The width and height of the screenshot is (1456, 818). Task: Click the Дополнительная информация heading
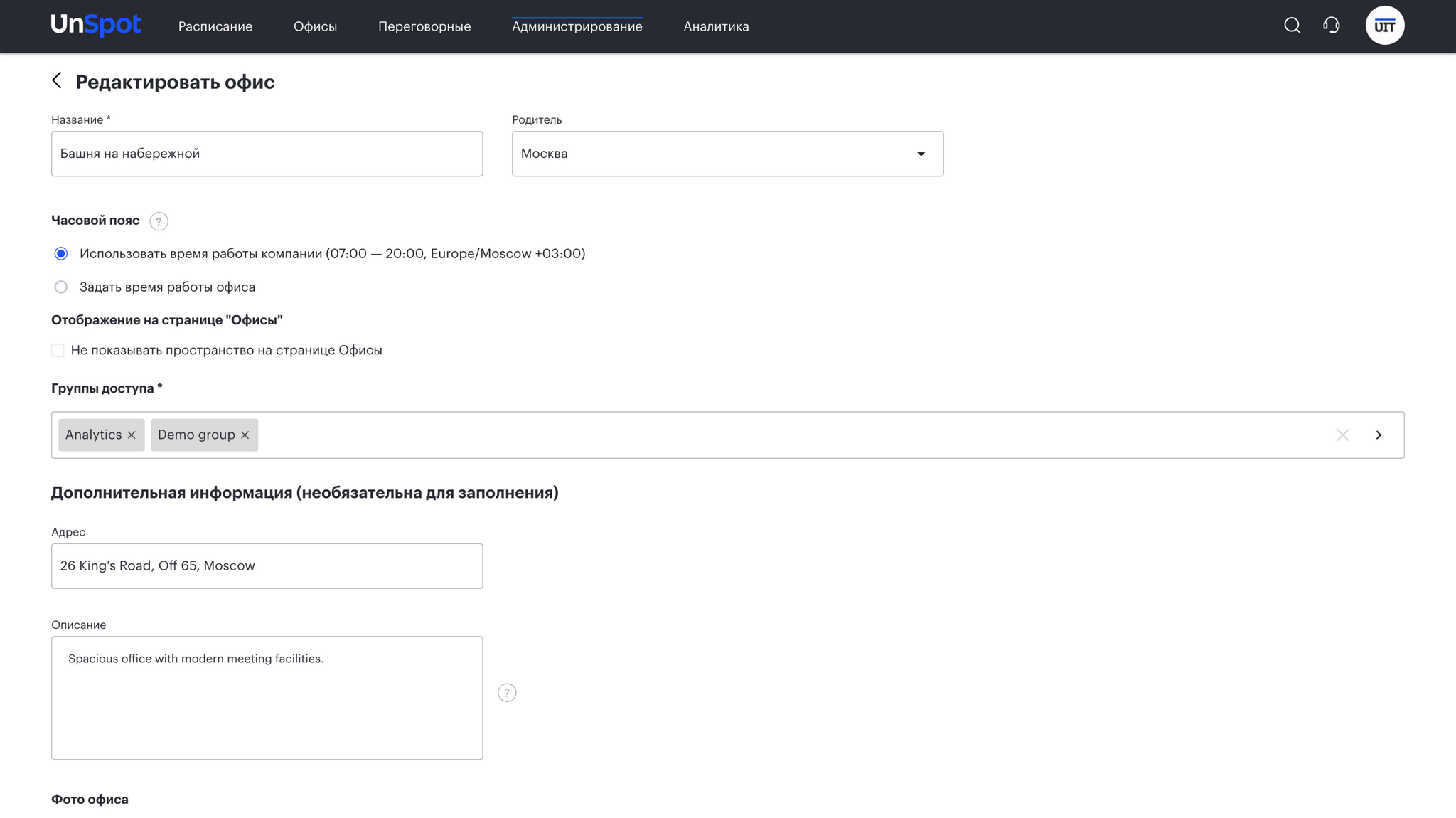(x=304, y=492)
